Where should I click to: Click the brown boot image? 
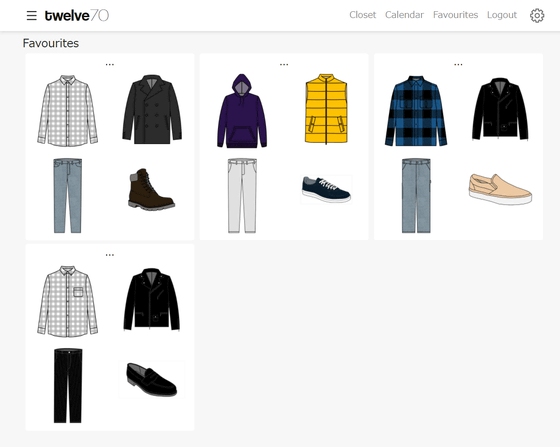pyautogui.click(x=151, y=189)
